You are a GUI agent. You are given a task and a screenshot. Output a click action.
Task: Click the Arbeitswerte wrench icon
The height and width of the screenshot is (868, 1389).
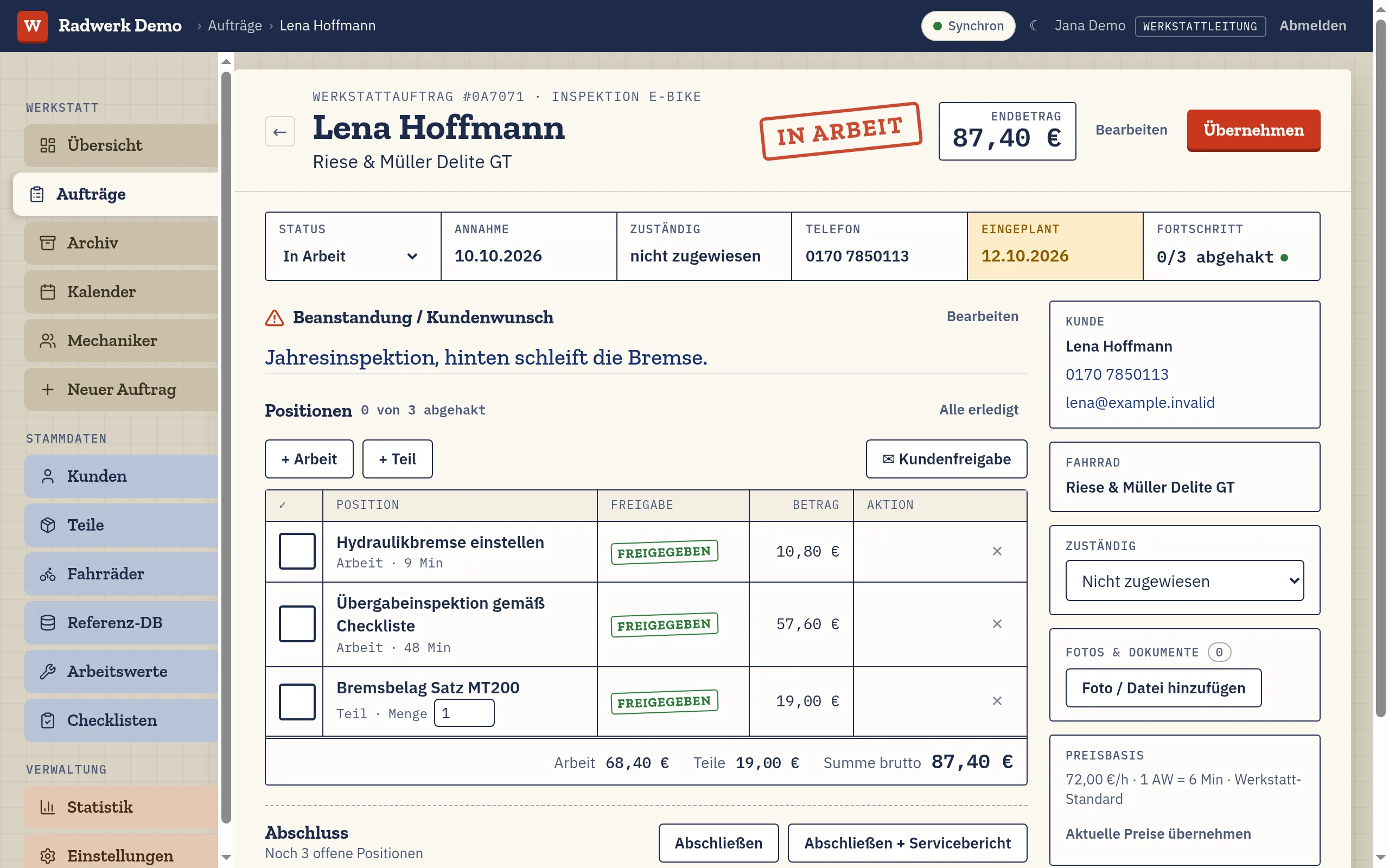pyautogui.click(x=48, y=672)
